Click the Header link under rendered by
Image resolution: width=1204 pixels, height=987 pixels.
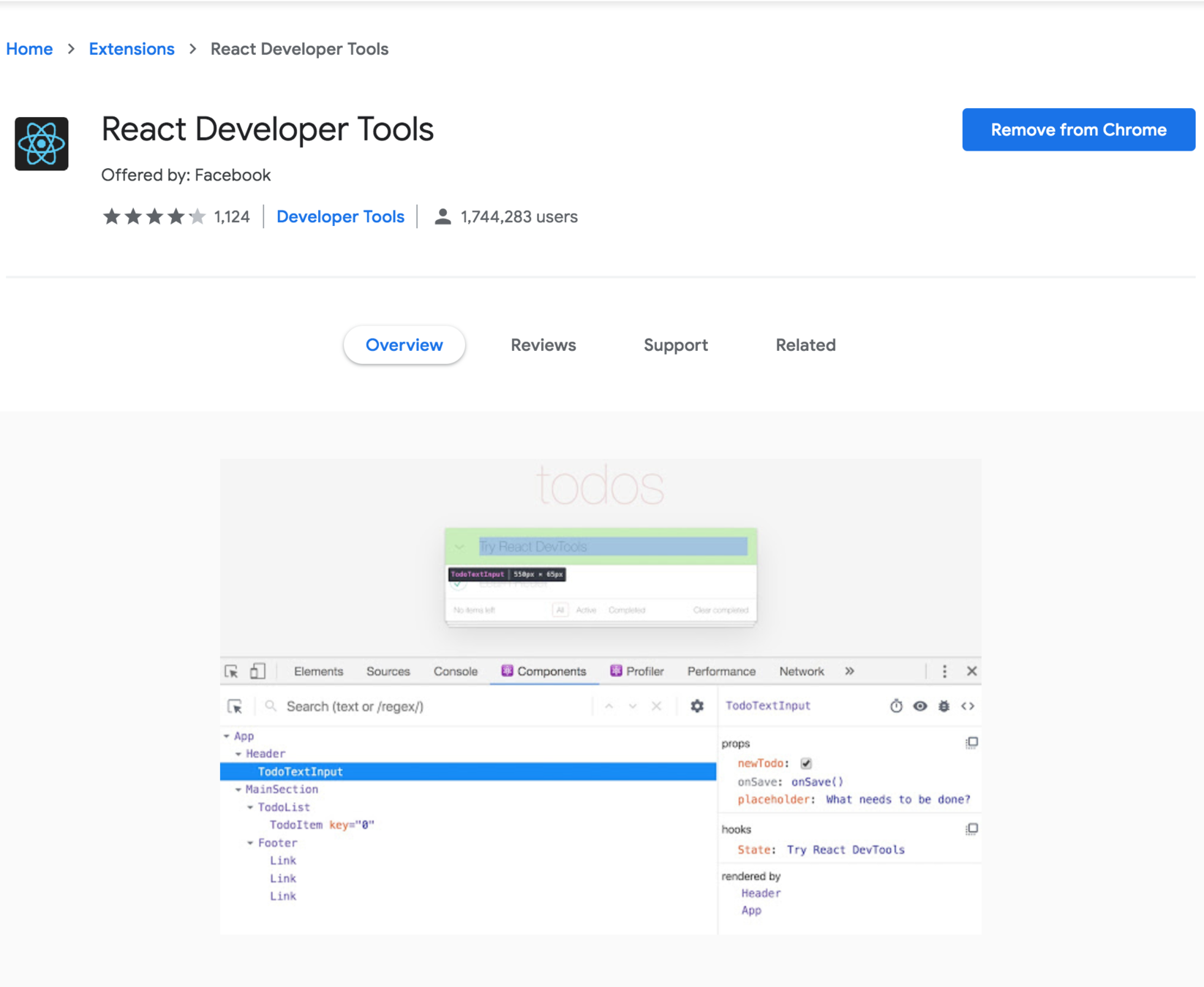(x=761, y=893)
